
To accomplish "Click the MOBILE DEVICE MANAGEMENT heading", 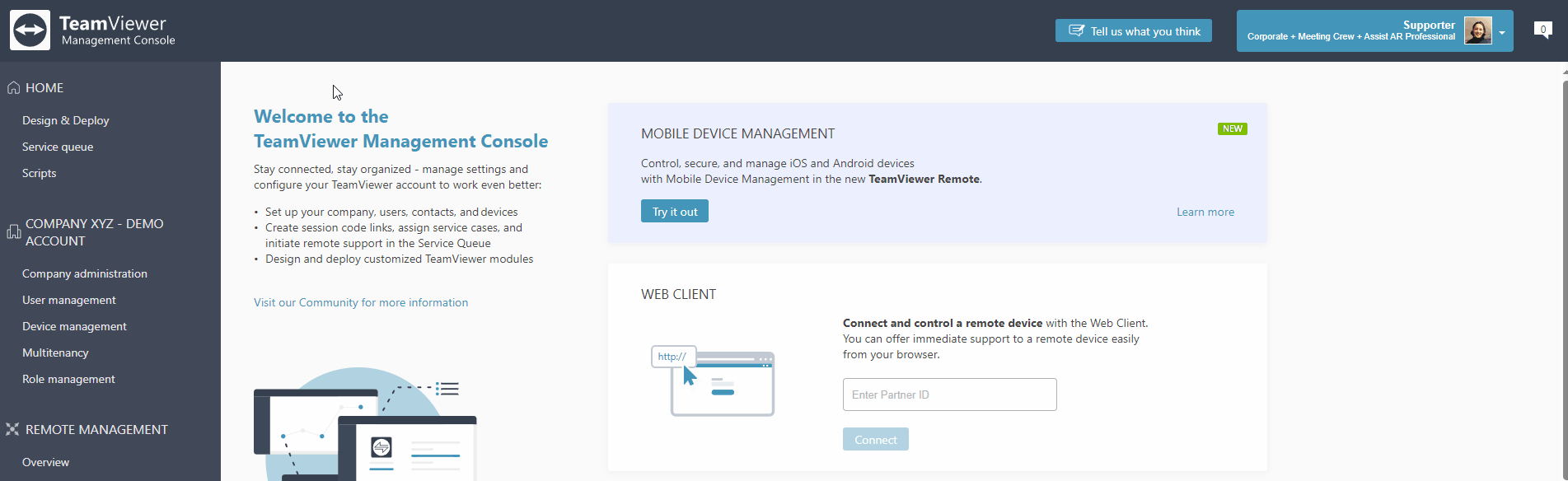I will (738, 133).
